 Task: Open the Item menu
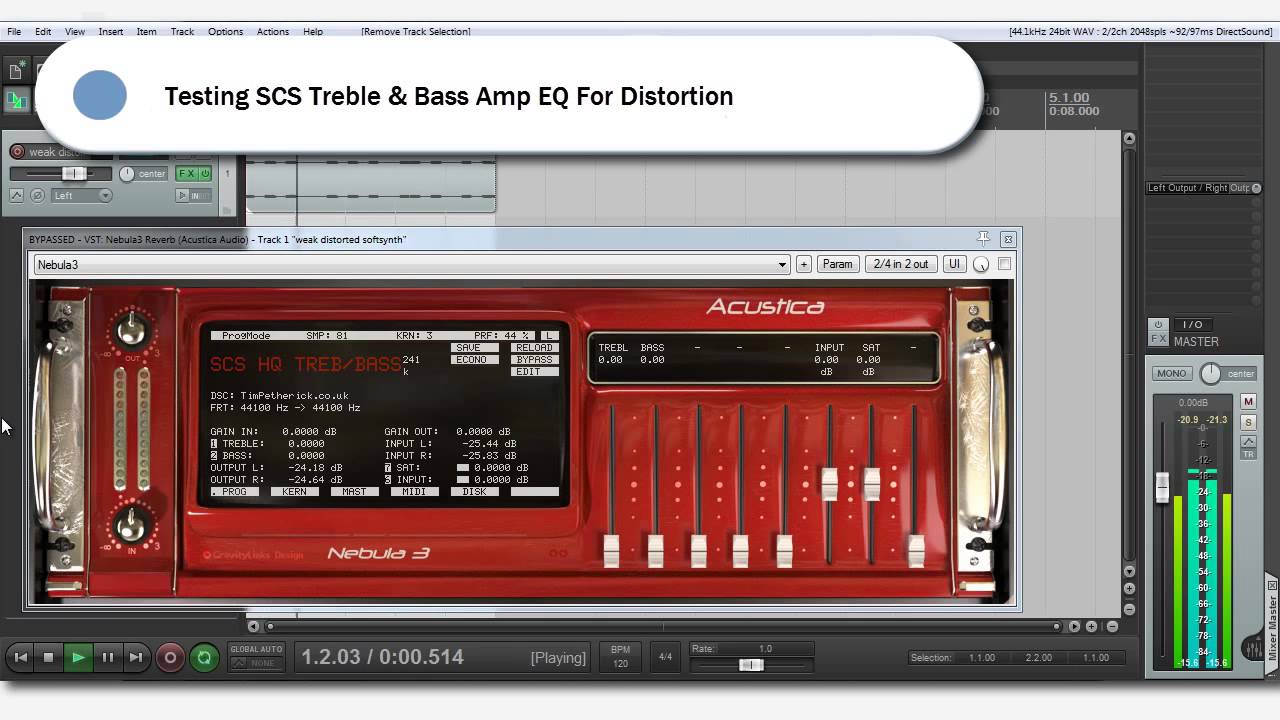tap(146, 32)
